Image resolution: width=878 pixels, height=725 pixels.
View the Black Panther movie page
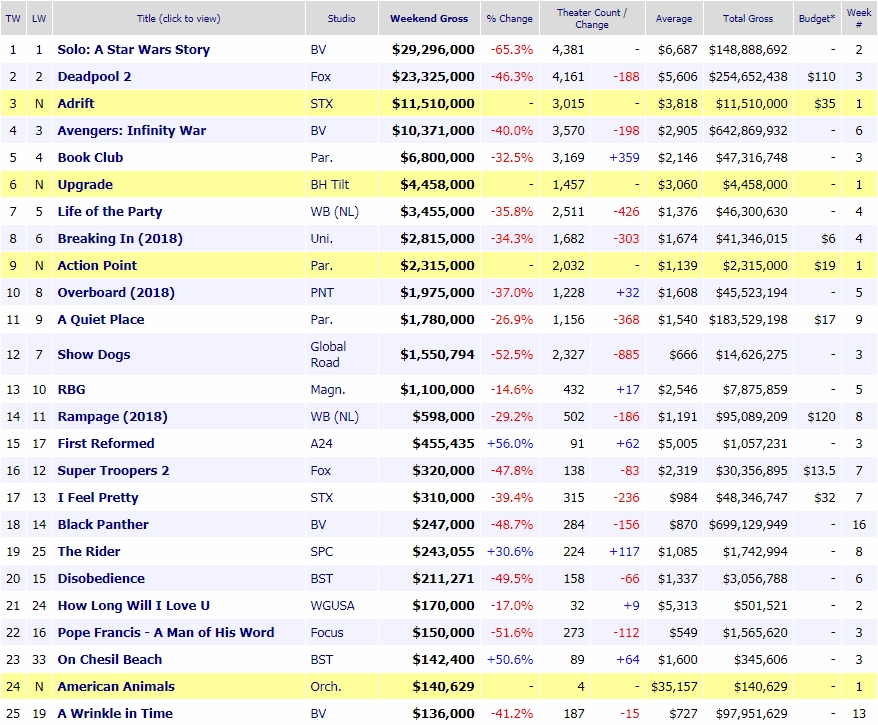103,525
